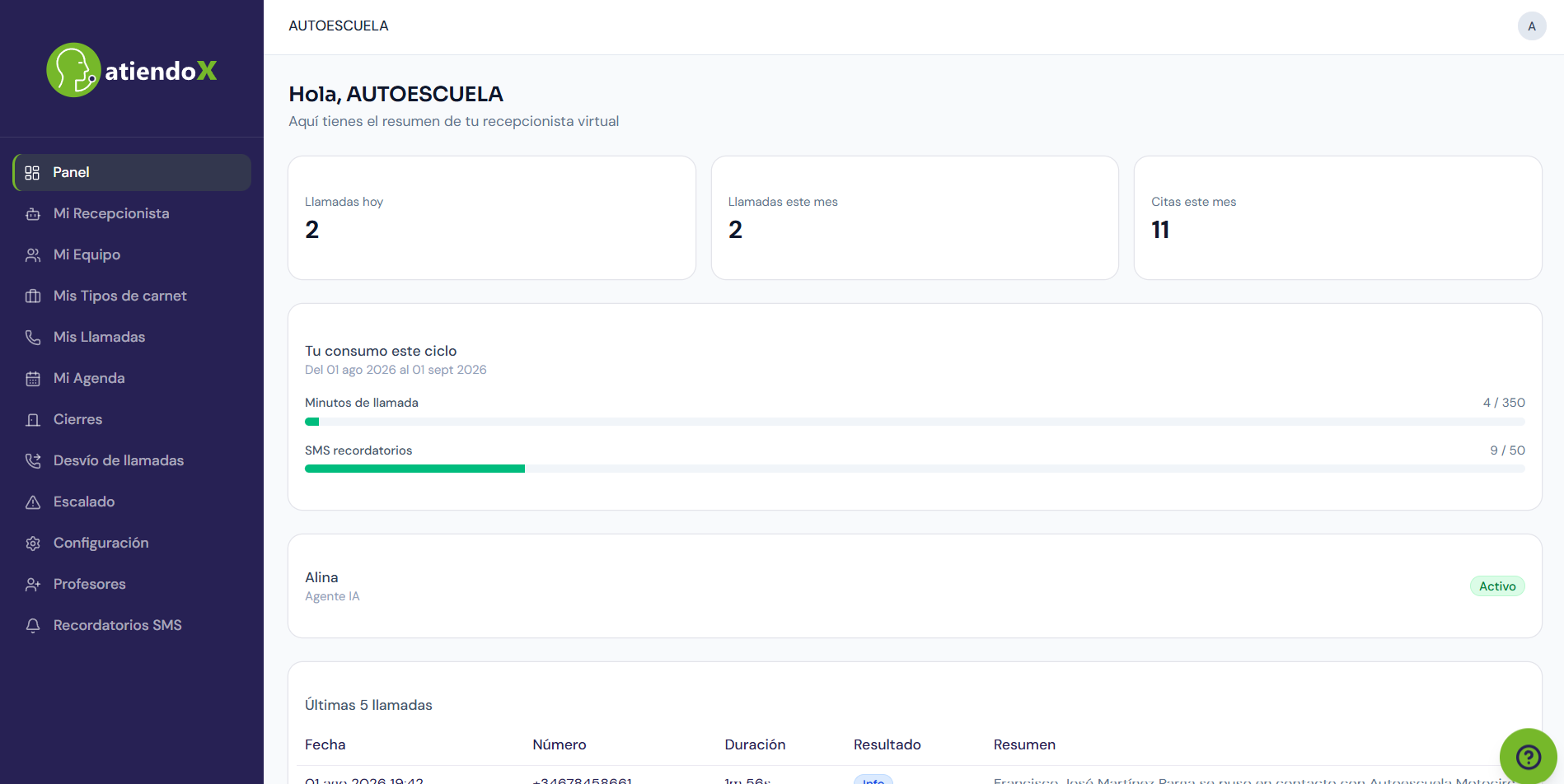Image resolution: width=1564 pixels, height=784 pixels.
Task: Open Cierres section
Action: 132,419
